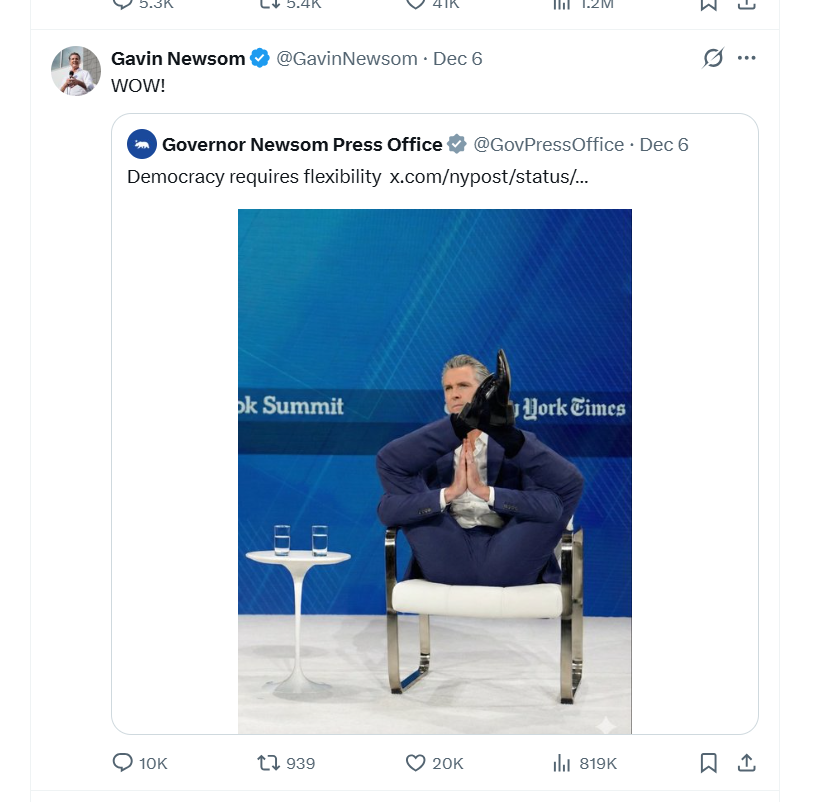Visit the @GovPressOffice handle
This screenshot has width=813, height=802.
point(548,144)
